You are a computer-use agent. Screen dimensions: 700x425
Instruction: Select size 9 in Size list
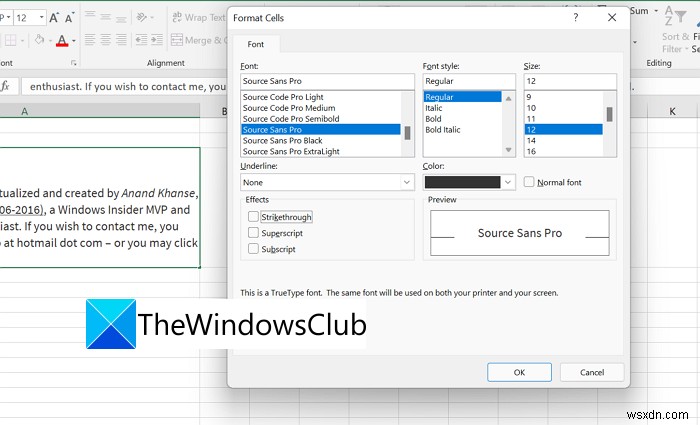[529, 97]
